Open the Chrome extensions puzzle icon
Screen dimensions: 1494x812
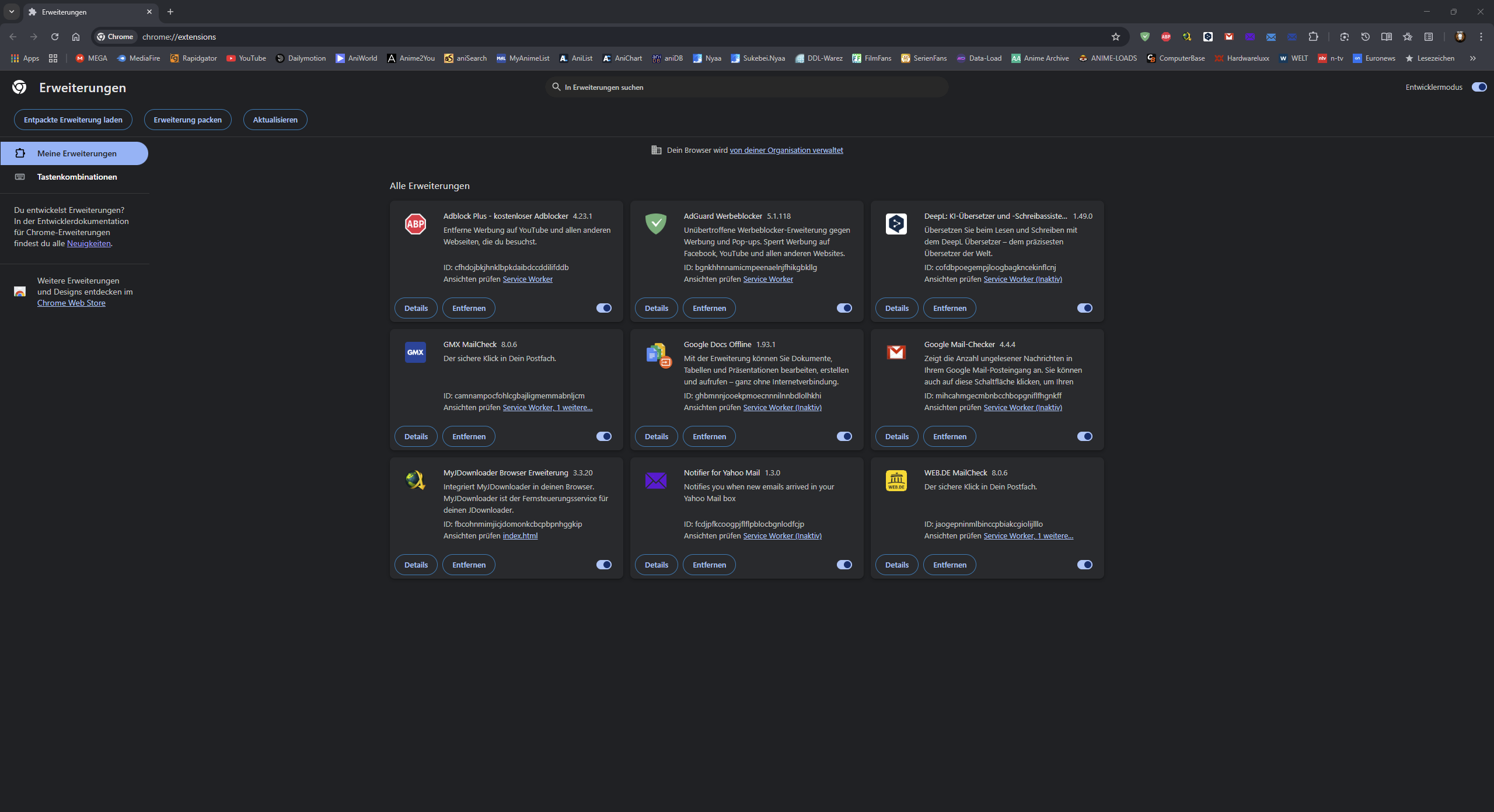pyautogui.click(x=1313, y=36)
